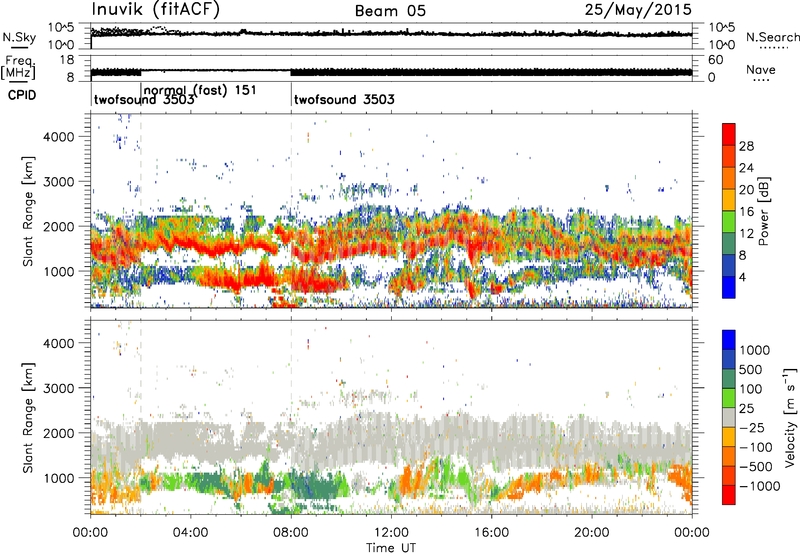Click the 'Velocity [m s-1]' colorbar title

(790, 417)
